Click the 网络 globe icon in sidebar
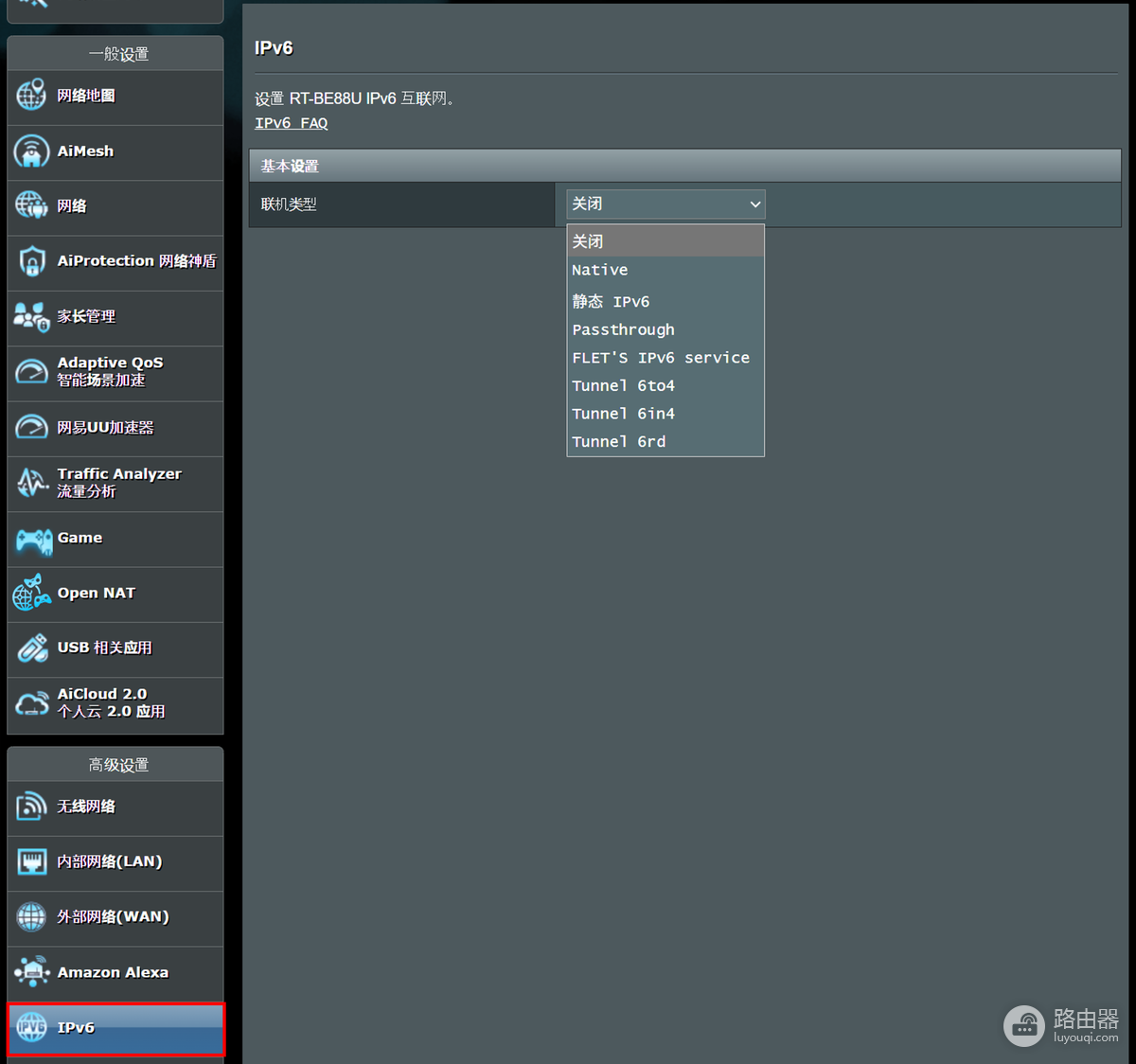Screen dimensions: 1136x1064 (31, 205)
